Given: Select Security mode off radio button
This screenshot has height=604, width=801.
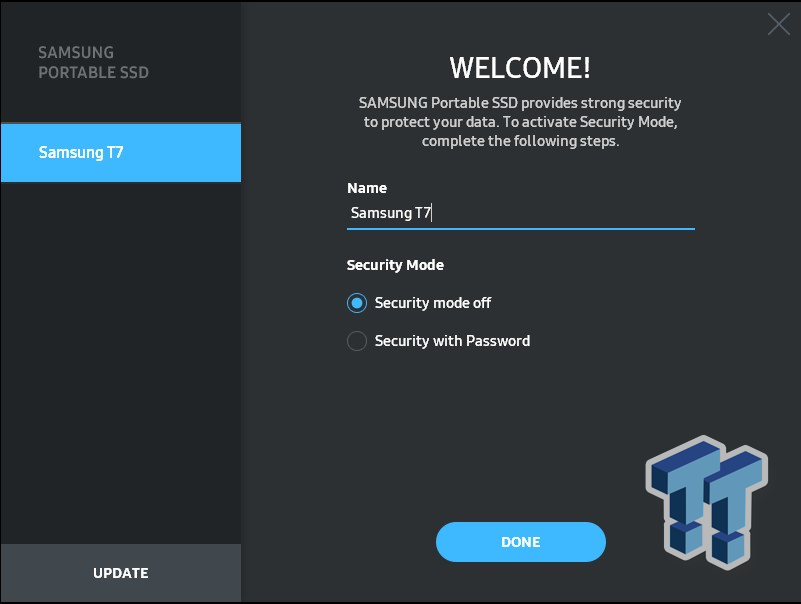Looking at the screenshot, I should 357,303.
